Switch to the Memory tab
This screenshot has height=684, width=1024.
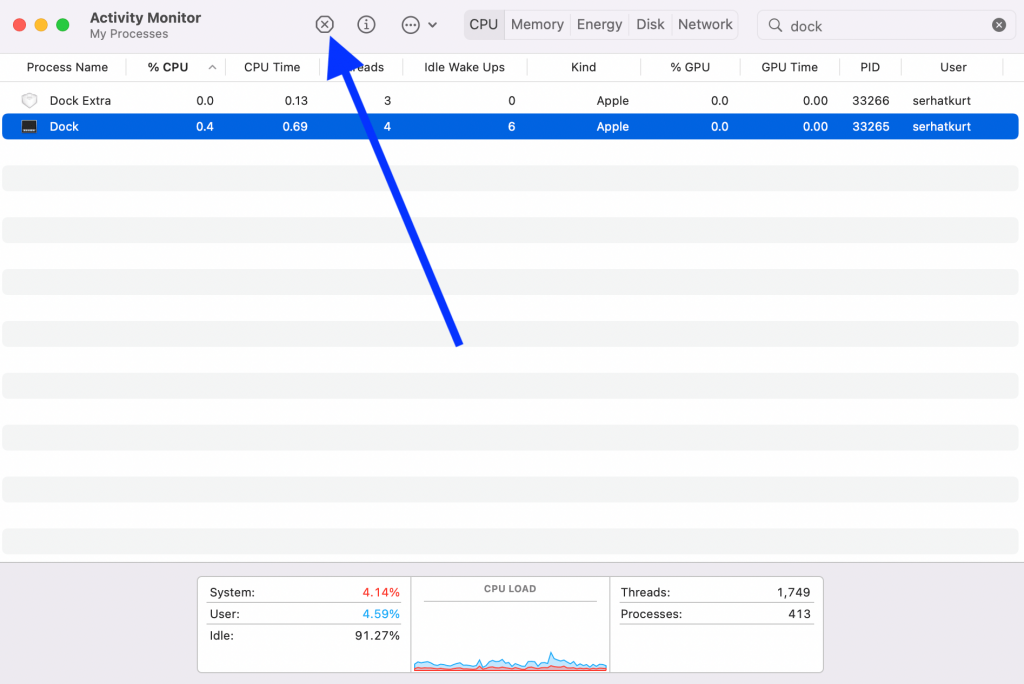click(x=537, y=25)
